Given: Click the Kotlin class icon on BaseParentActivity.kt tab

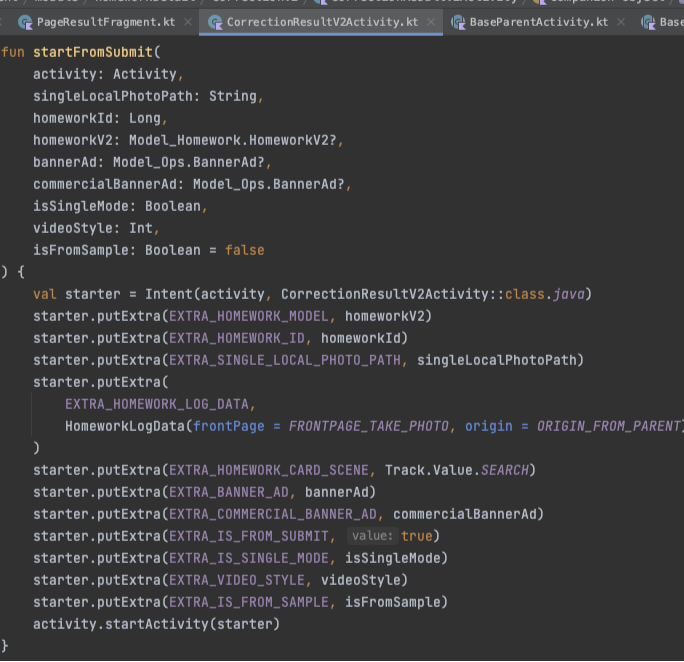Looking at the screenshot, I should coord(458,22).
